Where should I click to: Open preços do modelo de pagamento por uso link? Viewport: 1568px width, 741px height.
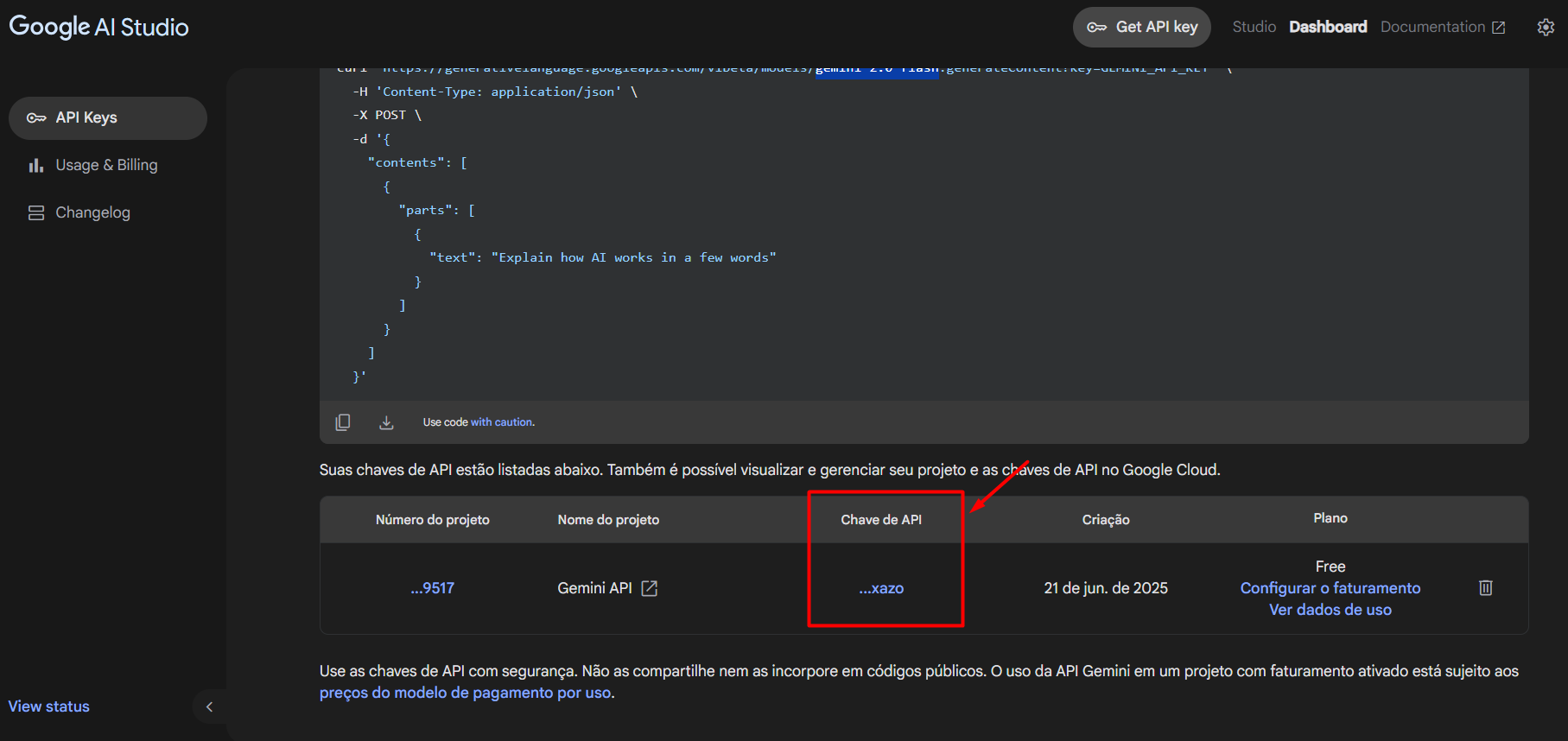coord(466,693)
